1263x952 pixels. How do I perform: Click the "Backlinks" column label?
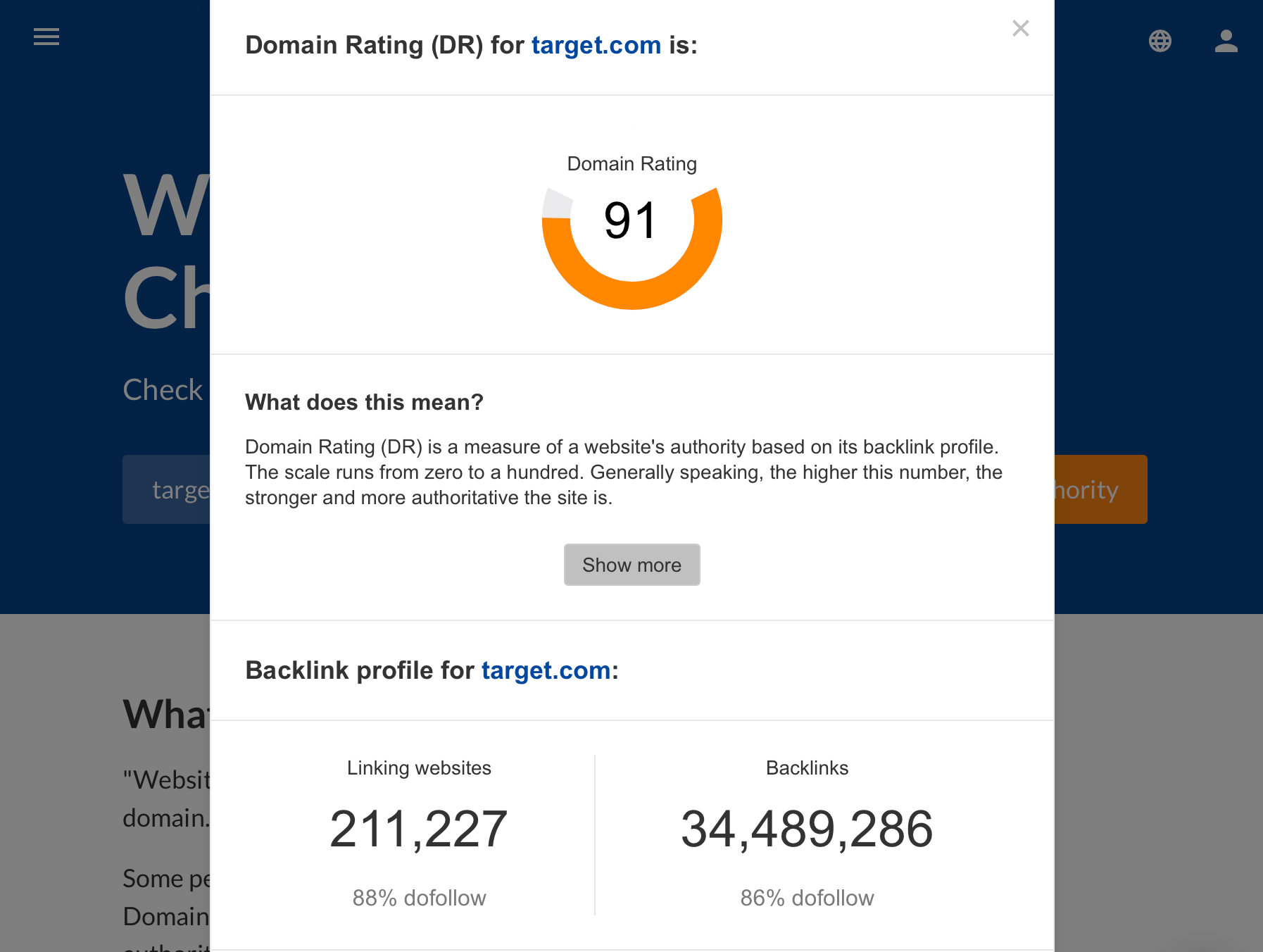(x=807, y=768)
